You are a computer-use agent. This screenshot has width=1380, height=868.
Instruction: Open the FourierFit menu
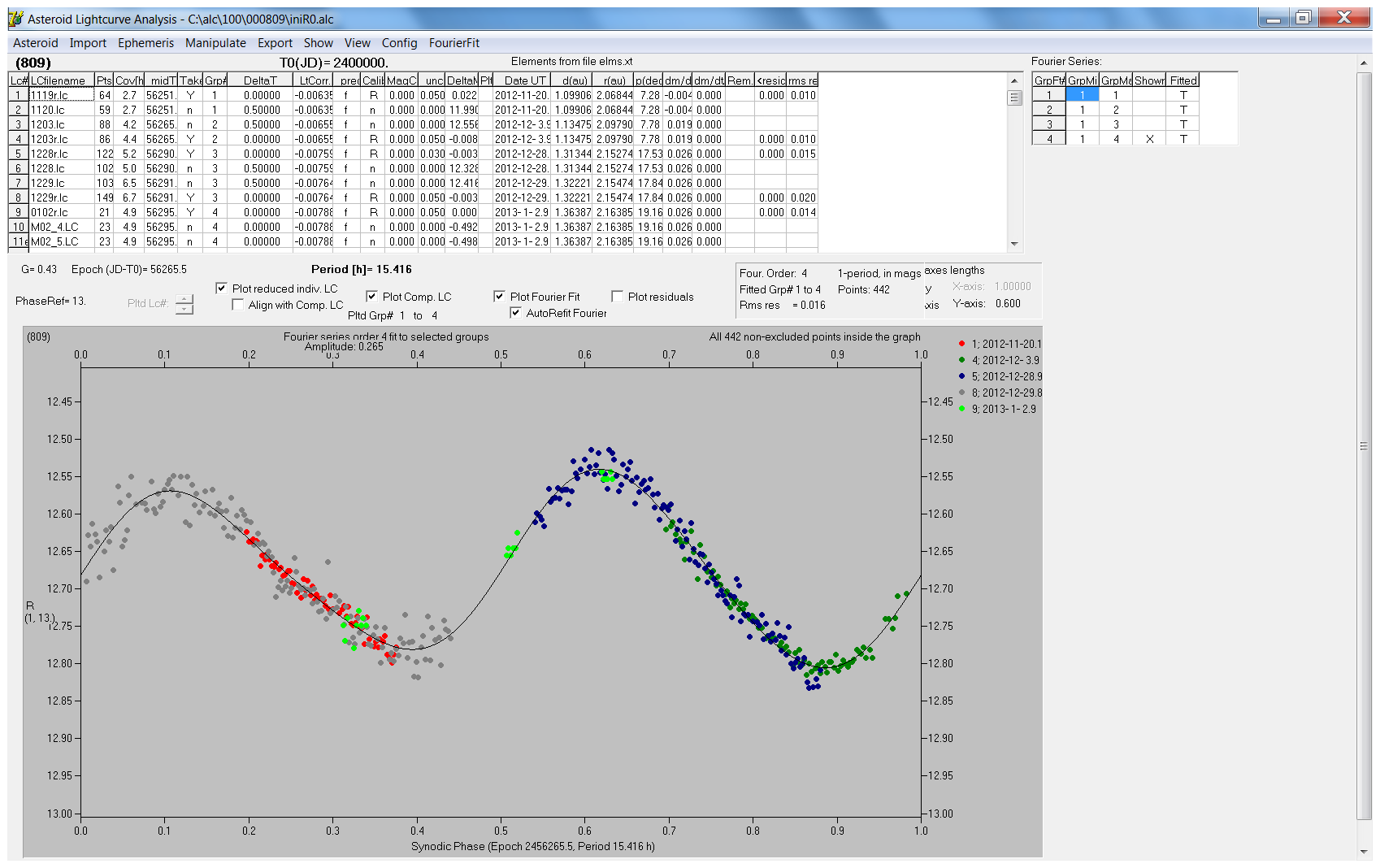pyautogui.click(x=454, y=43)
